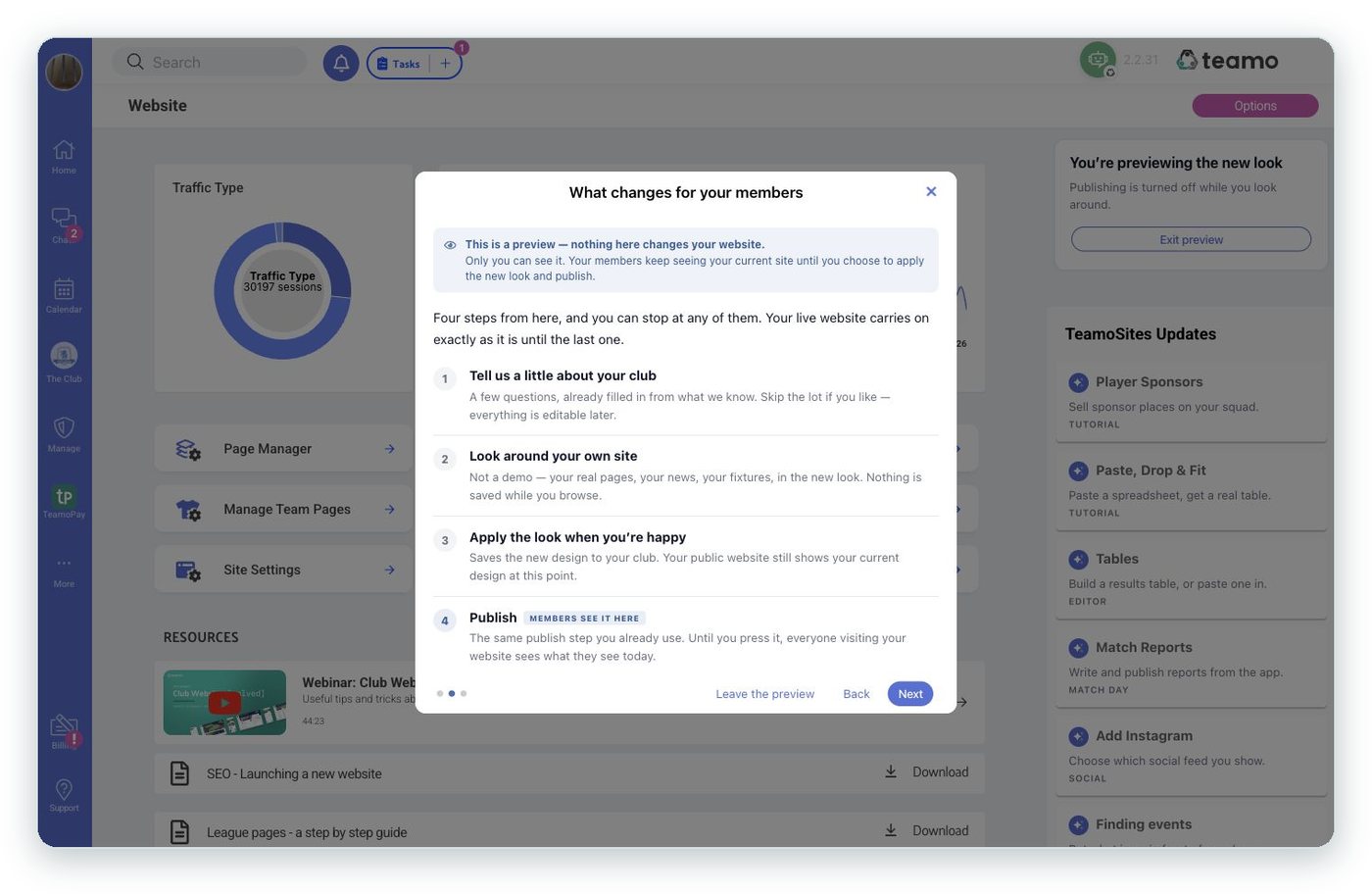The width and height of the screenshot is (1372, 894).
Task: Close the What changes dialog
Action: click(931, 191)
